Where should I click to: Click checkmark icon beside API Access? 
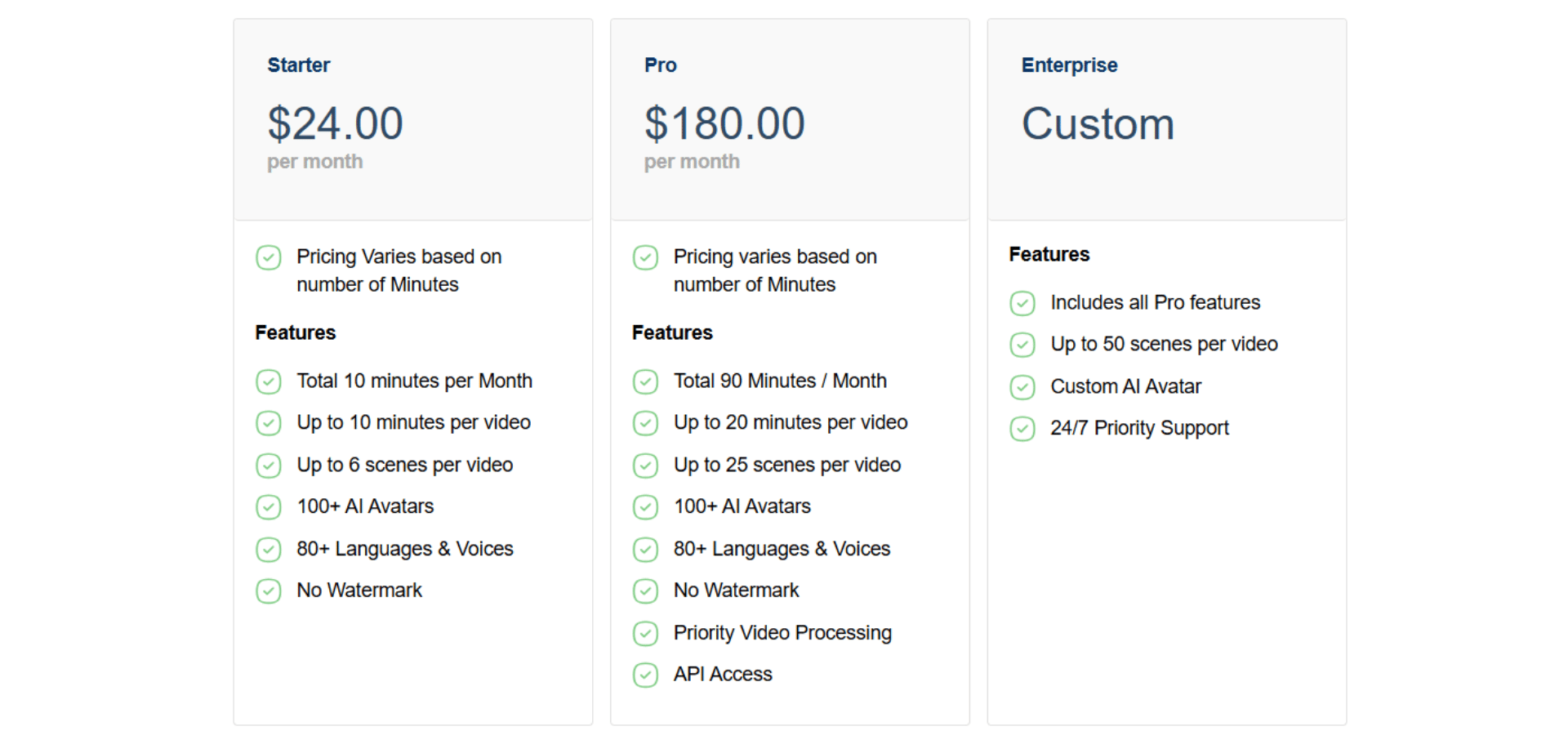(x=645, y=675)
